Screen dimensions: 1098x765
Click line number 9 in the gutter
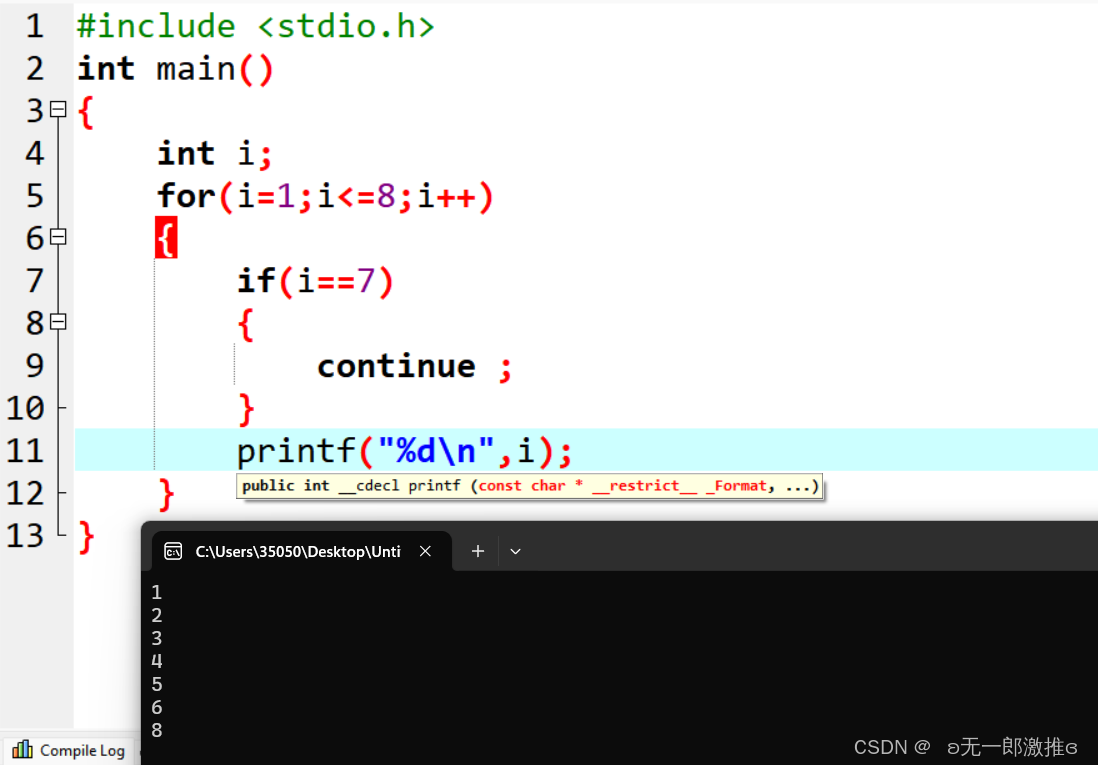tap(34, 365)
